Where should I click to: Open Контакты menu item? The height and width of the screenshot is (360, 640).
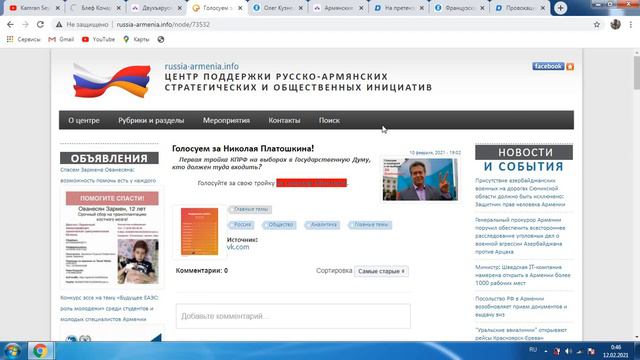284,120
